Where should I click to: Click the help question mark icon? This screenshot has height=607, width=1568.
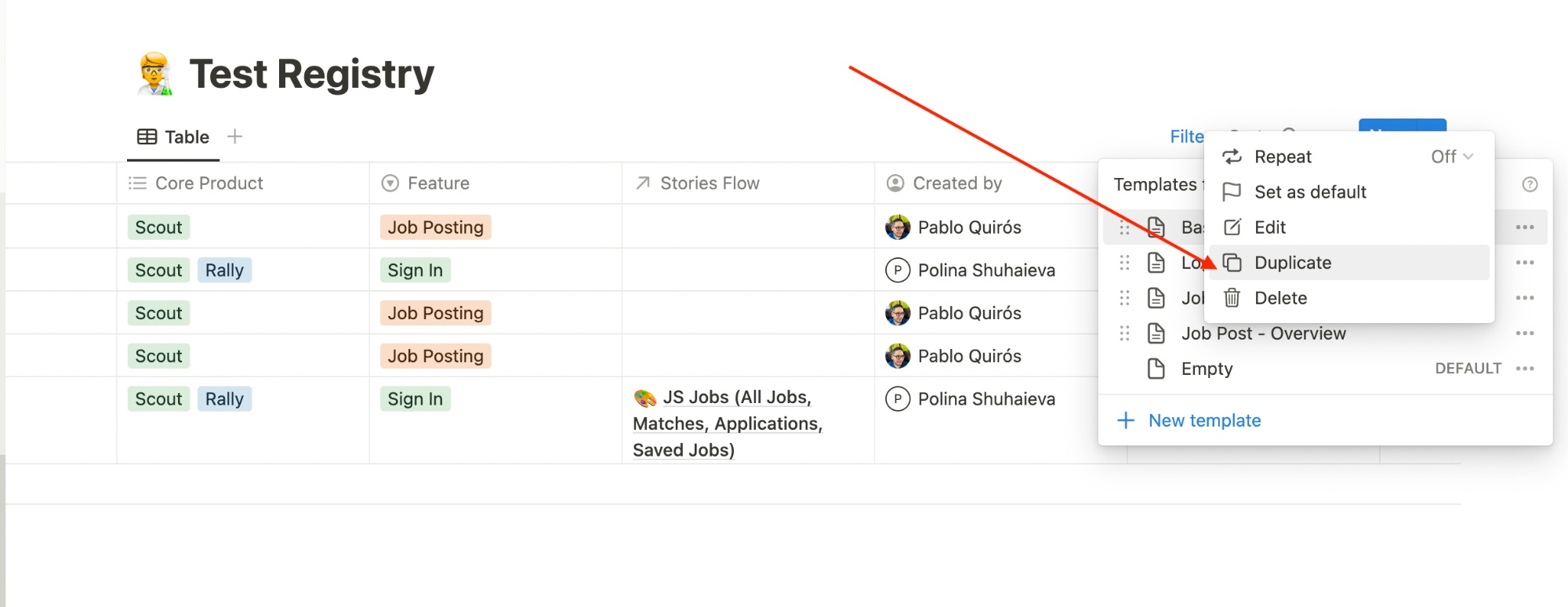click(x=1530, y=184)
